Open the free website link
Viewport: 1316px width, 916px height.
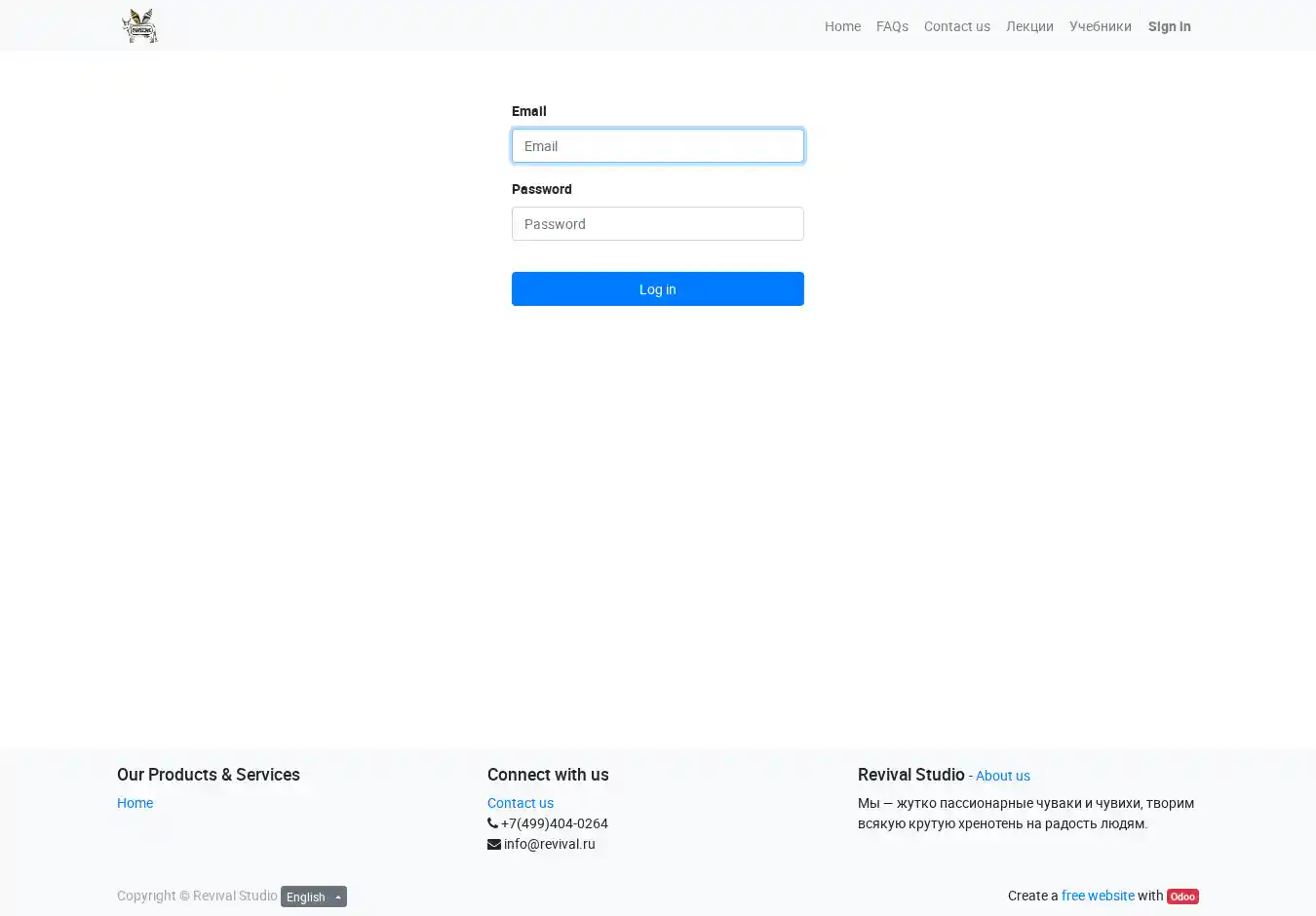1098,896
